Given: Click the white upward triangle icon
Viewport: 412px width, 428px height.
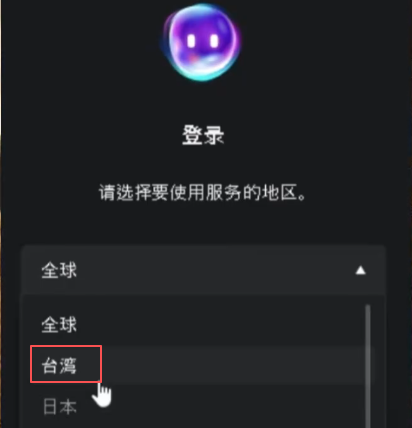Looking at the screenshot, I should point(360,270).
